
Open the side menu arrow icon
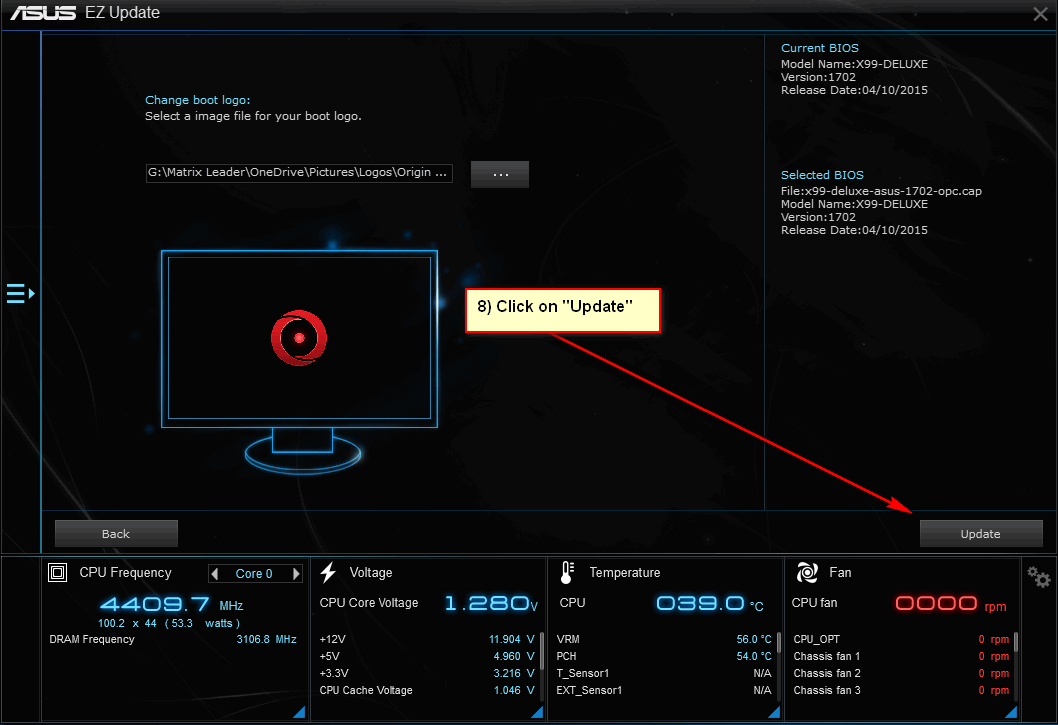20,294
